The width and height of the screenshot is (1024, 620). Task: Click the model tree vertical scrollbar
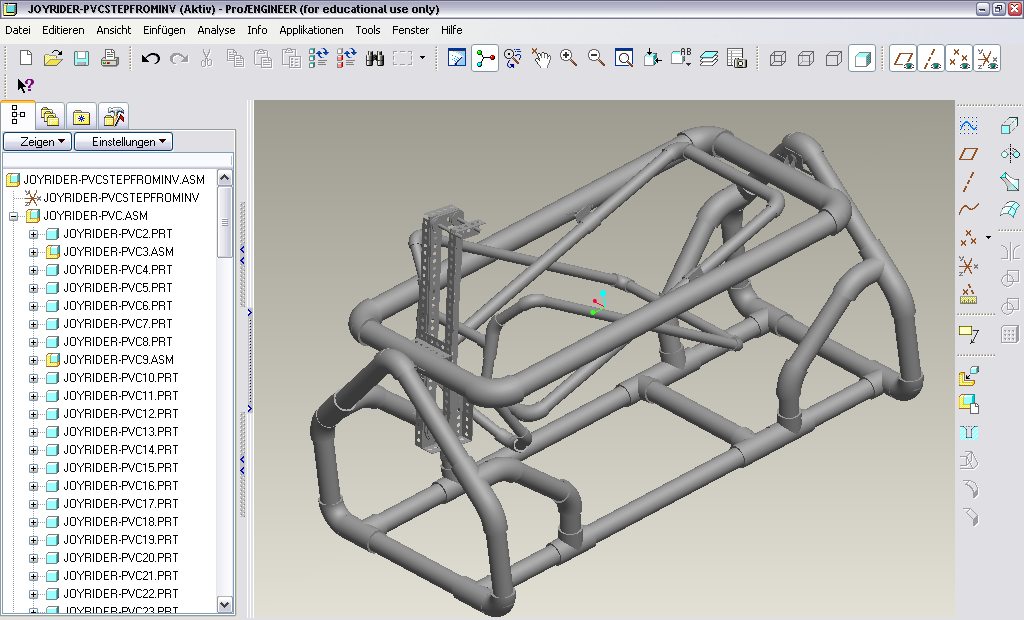coord(225,224)
